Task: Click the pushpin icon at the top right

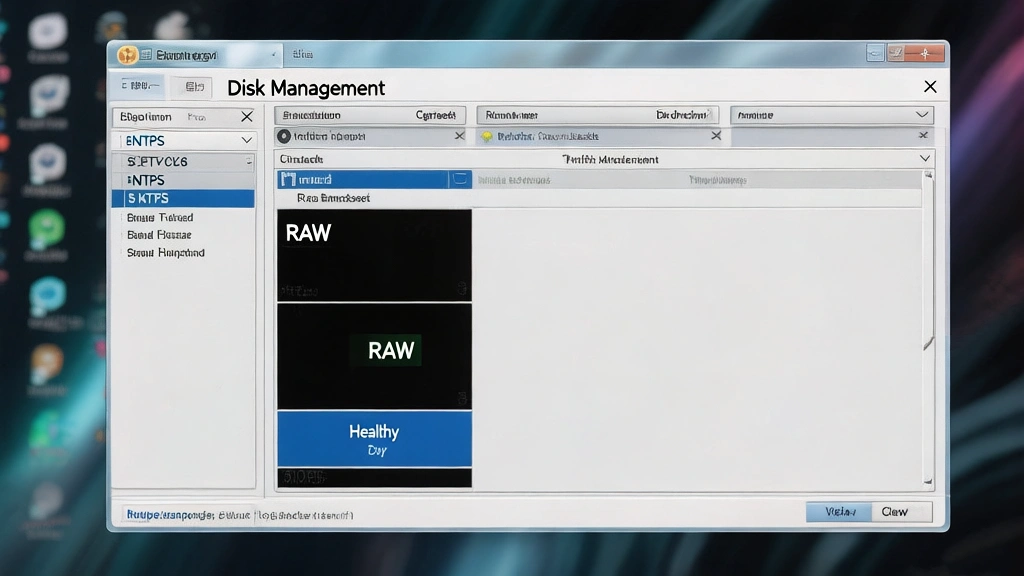Action: pyautogui.click(x=924, y=53)
